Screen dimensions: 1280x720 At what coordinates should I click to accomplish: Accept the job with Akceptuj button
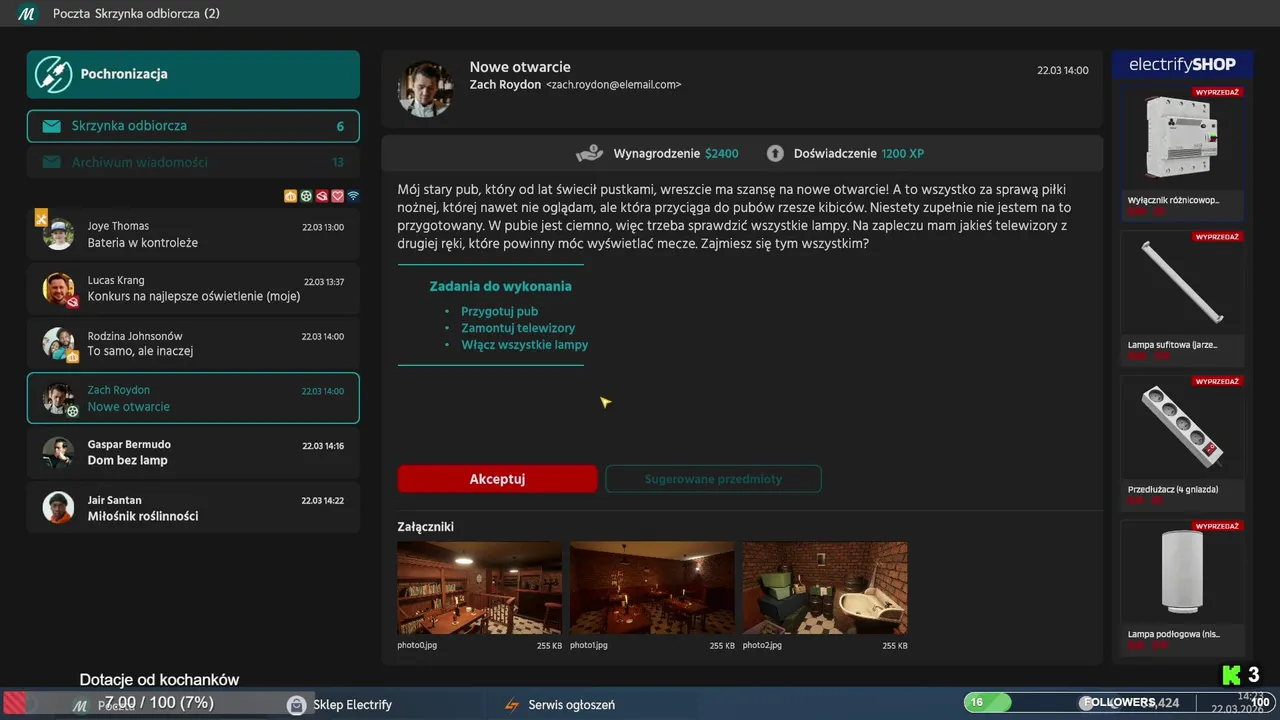point(497,479)
